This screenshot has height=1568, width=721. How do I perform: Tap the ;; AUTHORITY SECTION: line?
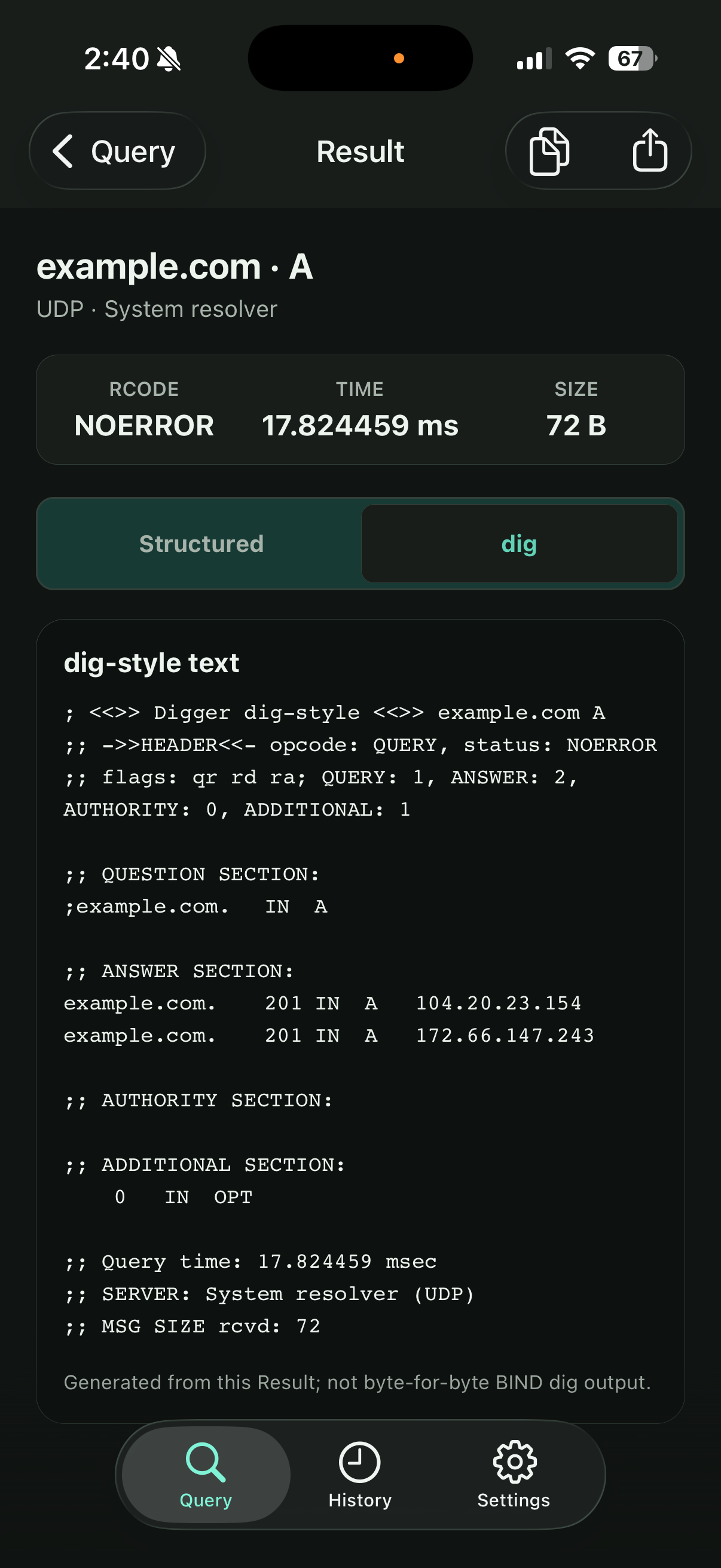pyautogui.click(x=198, y=1100)
